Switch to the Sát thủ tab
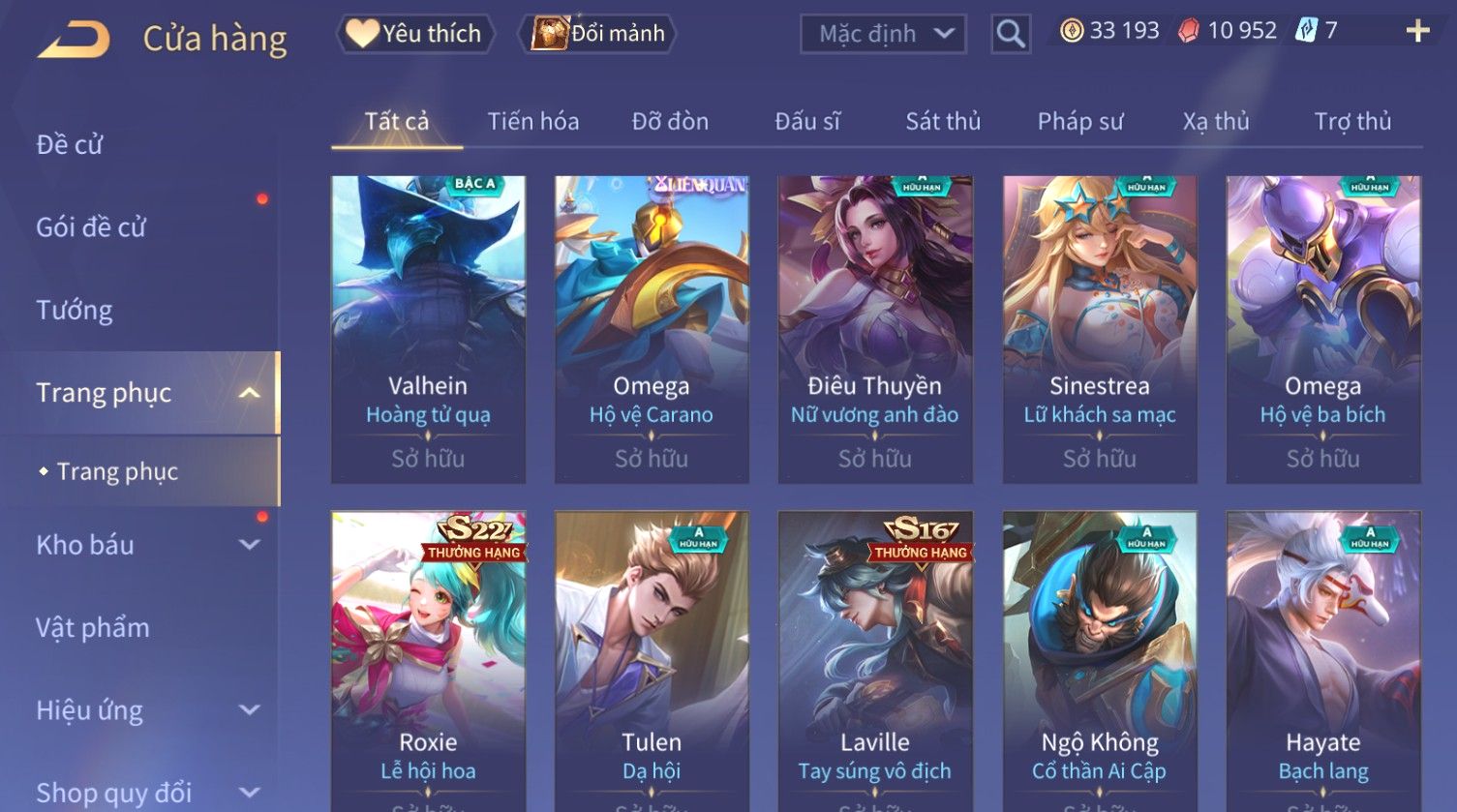Screen dimensions: 1457x812 pos(943,121)
